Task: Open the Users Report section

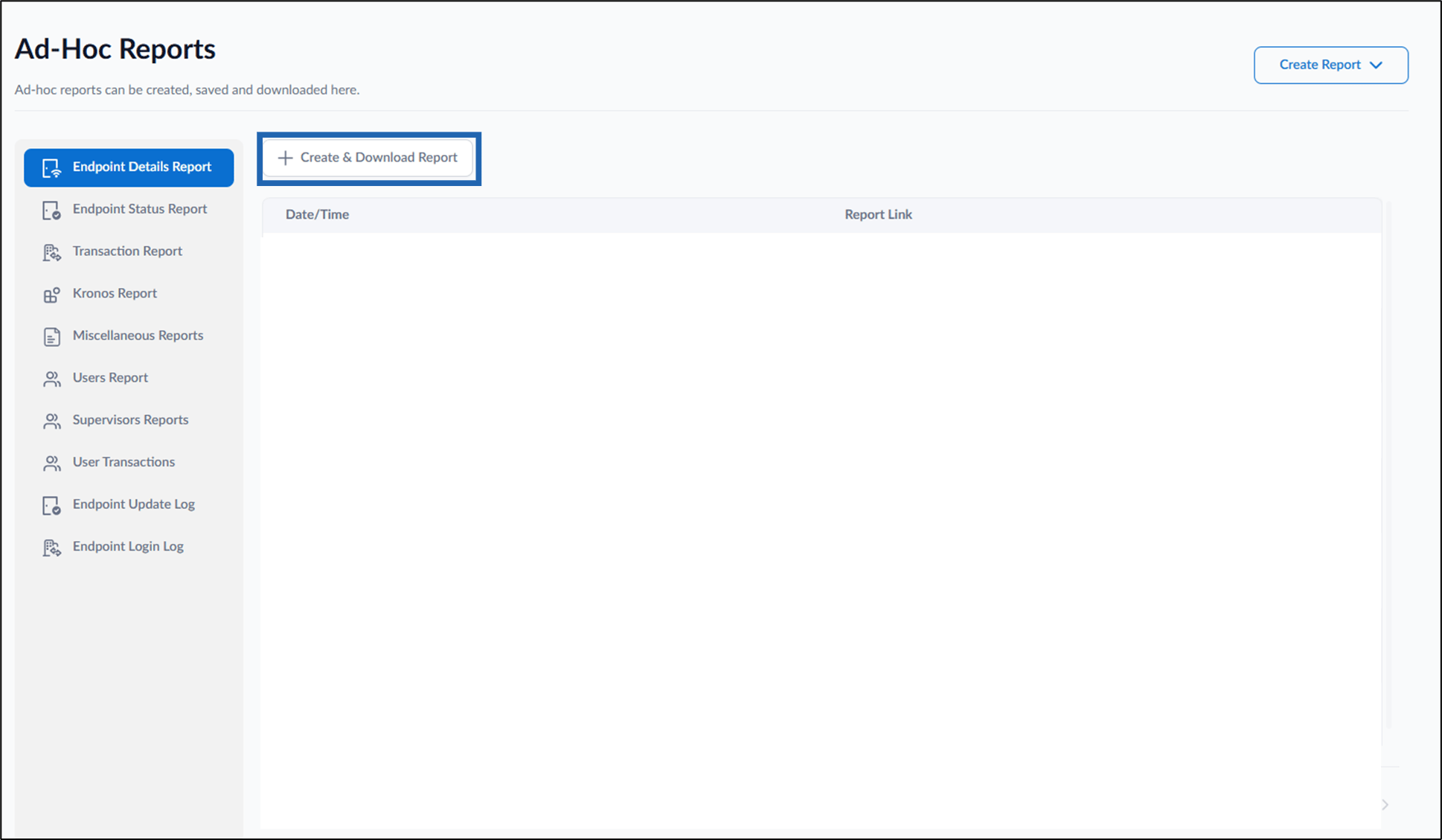Action: [129, 378]
